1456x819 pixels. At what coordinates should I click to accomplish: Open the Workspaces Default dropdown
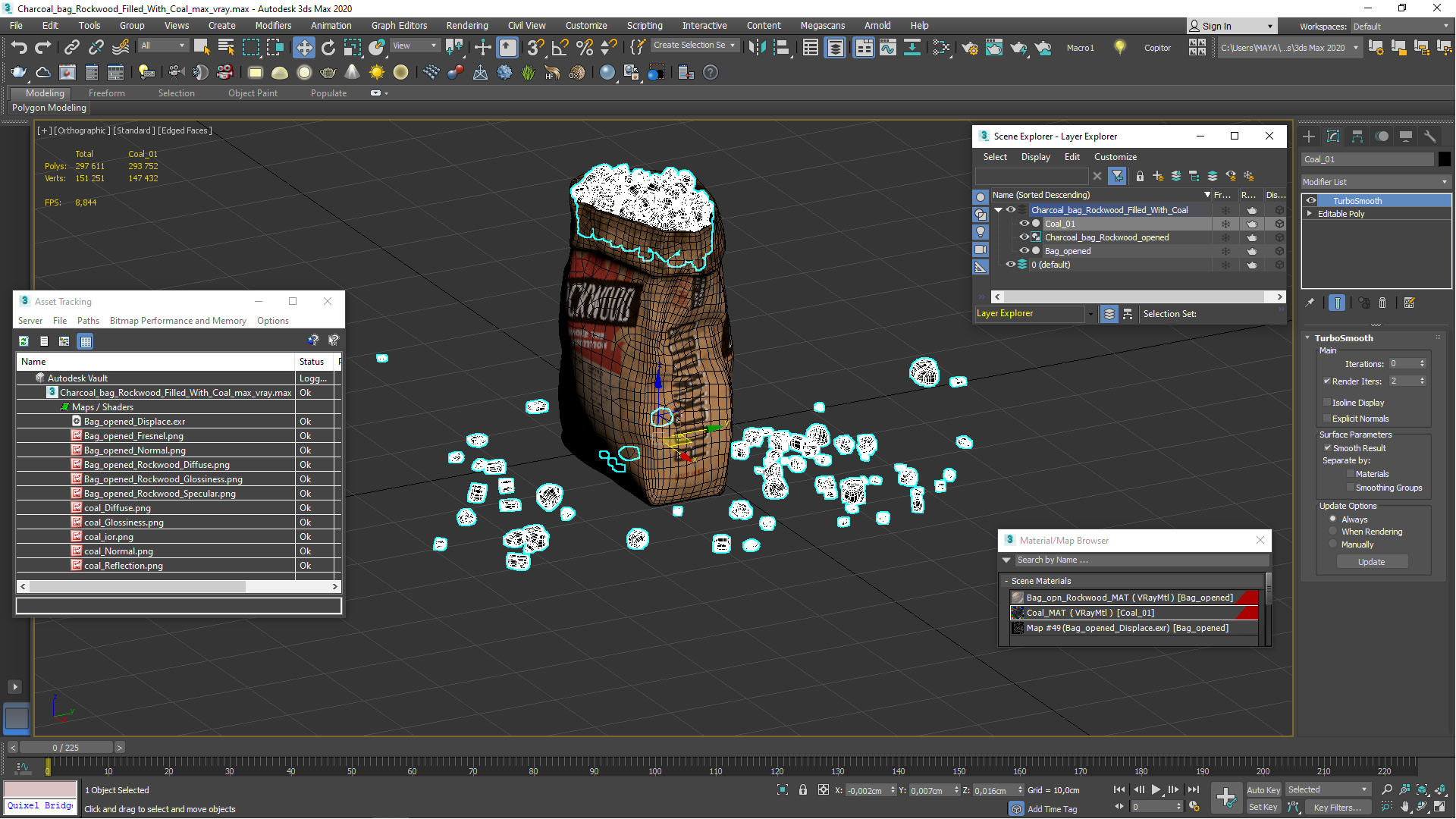(1400, 27)
